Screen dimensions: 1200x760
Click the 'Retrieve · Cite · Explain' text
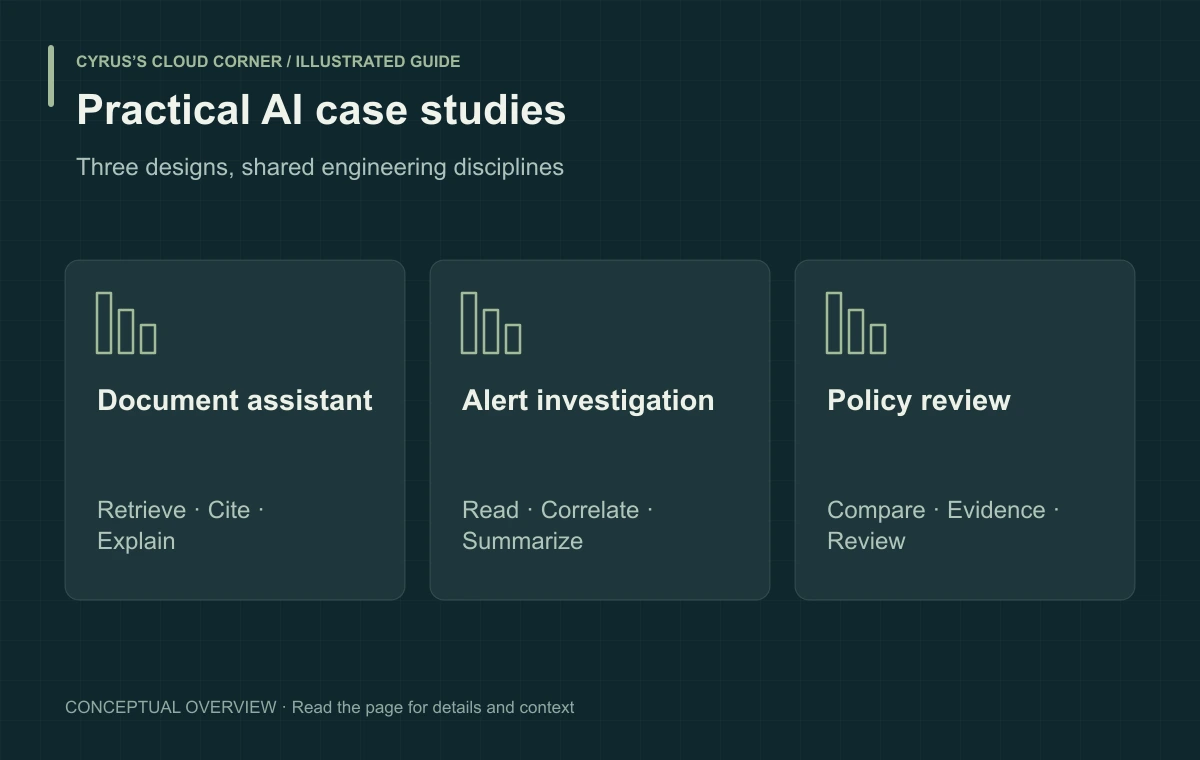point(181,525)
